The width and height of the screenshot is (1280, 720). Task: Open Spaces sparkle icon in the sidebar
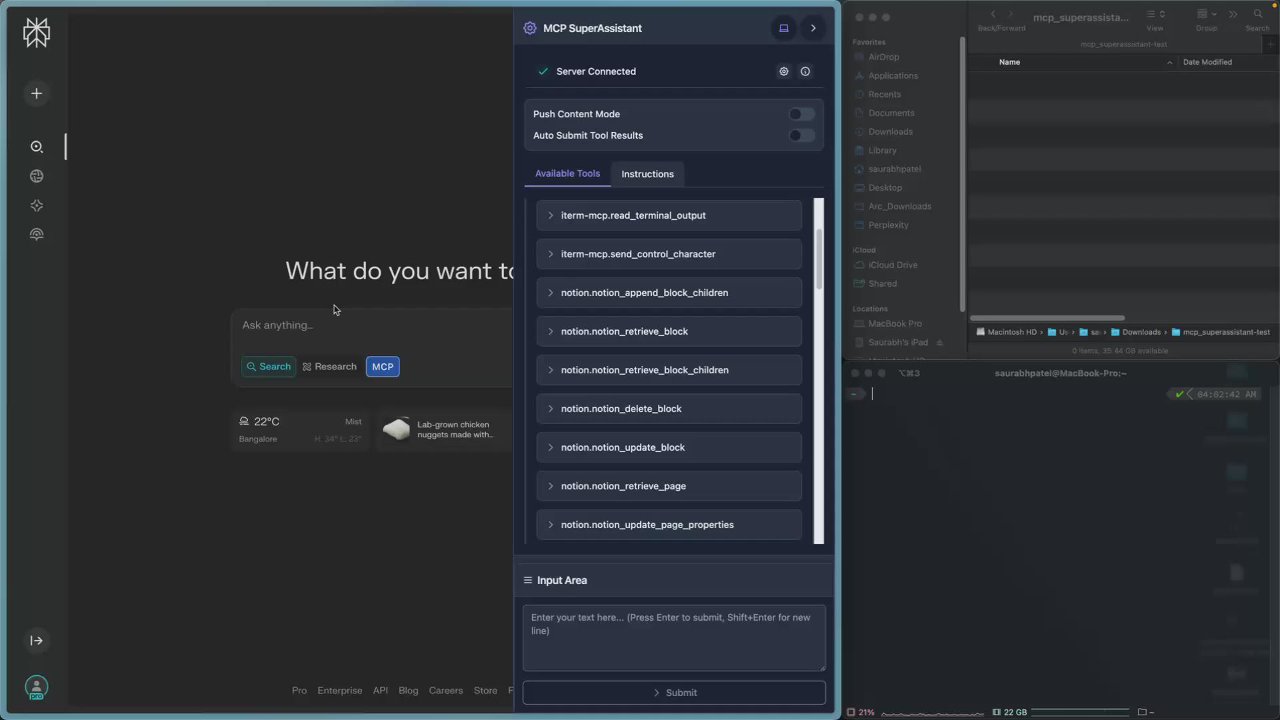coord(36,205)
